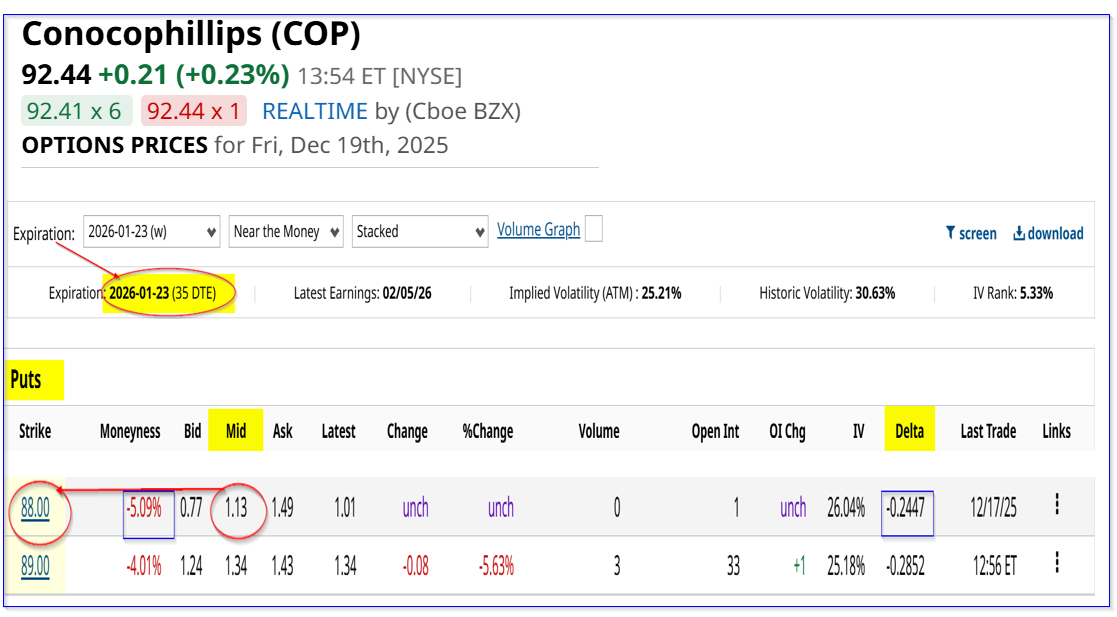Sort by the Mid column header
The width and height of the screenshot is (1117, 617).
[x=236, y=431]
